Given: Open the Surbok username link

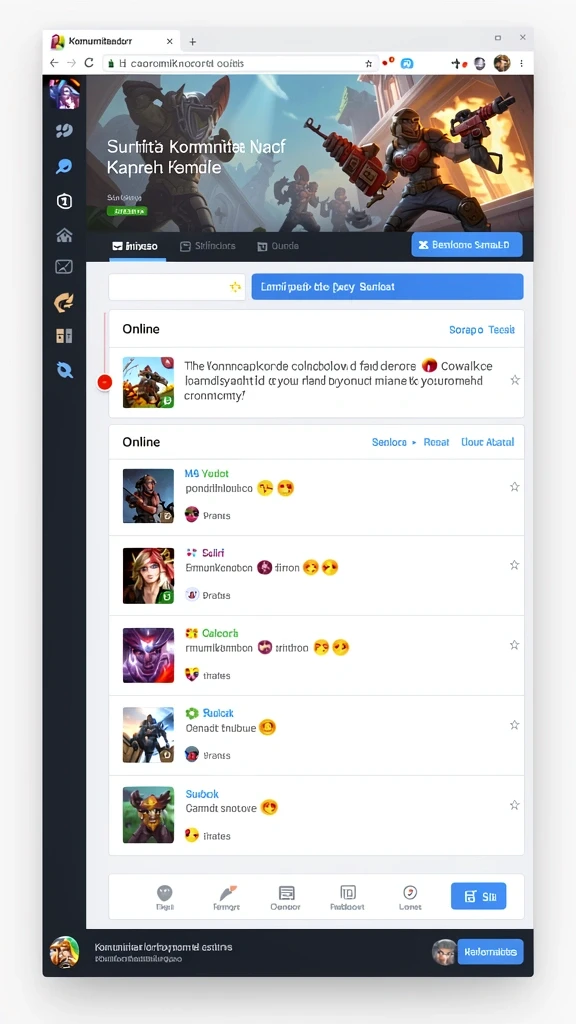Looking at the screenshot, I should (x=202, y=794).
